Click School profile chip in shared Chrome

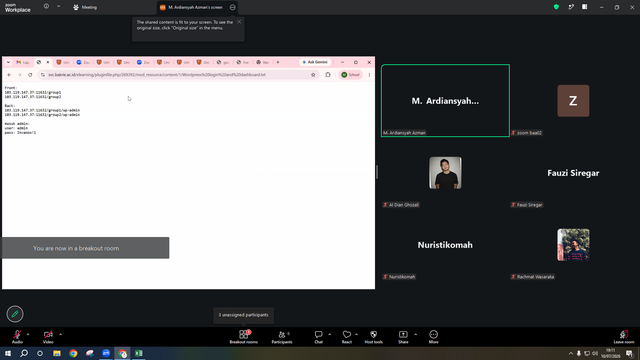351,75
